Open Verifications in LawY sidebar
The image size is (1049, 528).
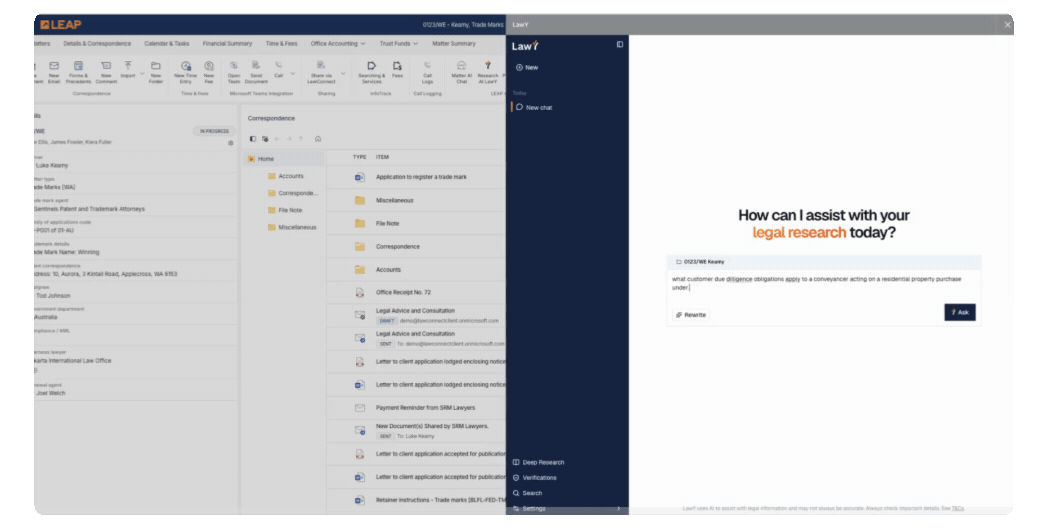click(x=535, y=478)
